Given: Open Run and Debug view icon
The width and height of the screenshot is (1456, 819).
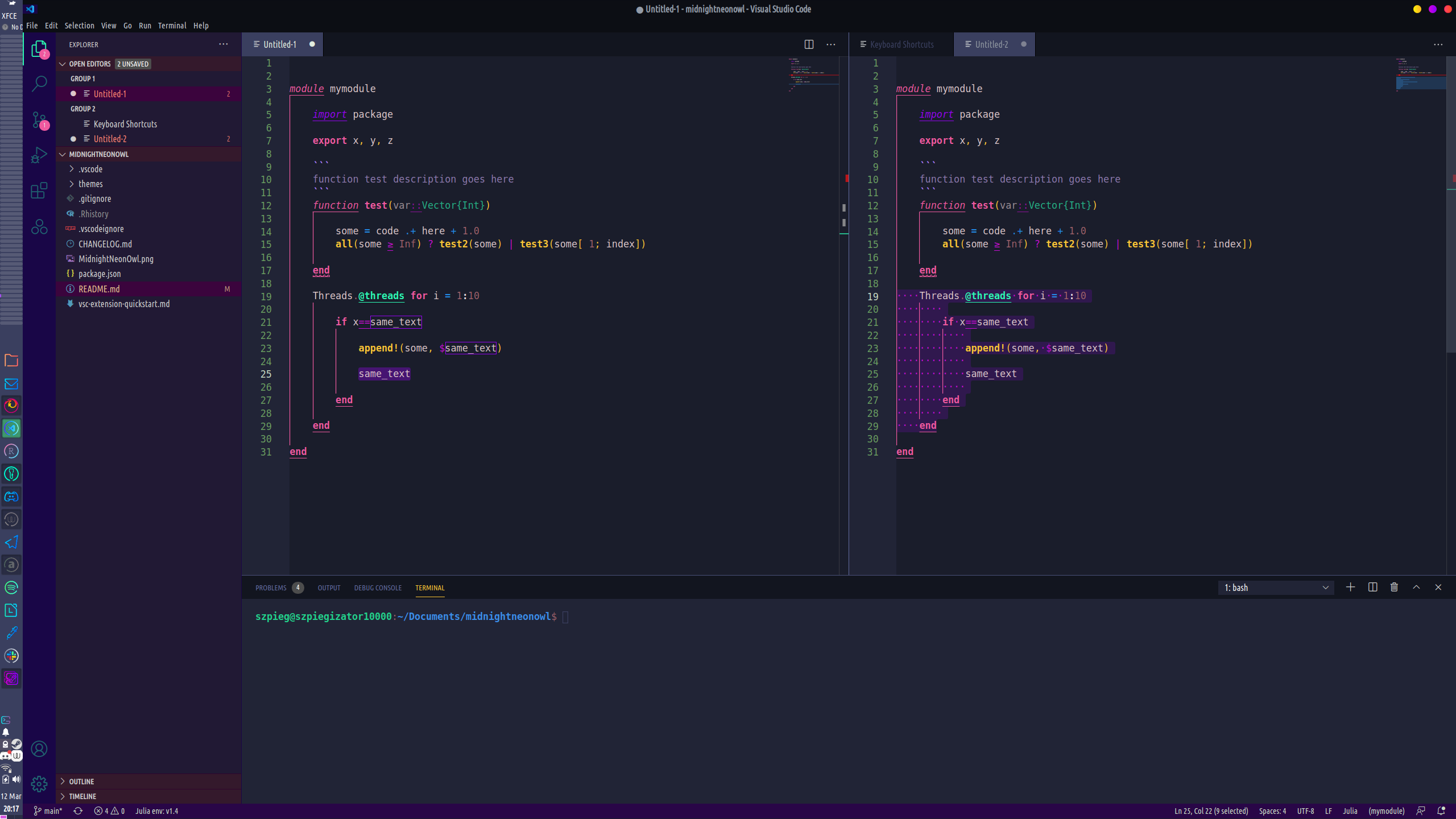Looking at the screenshot, I should tap(39, 155).
